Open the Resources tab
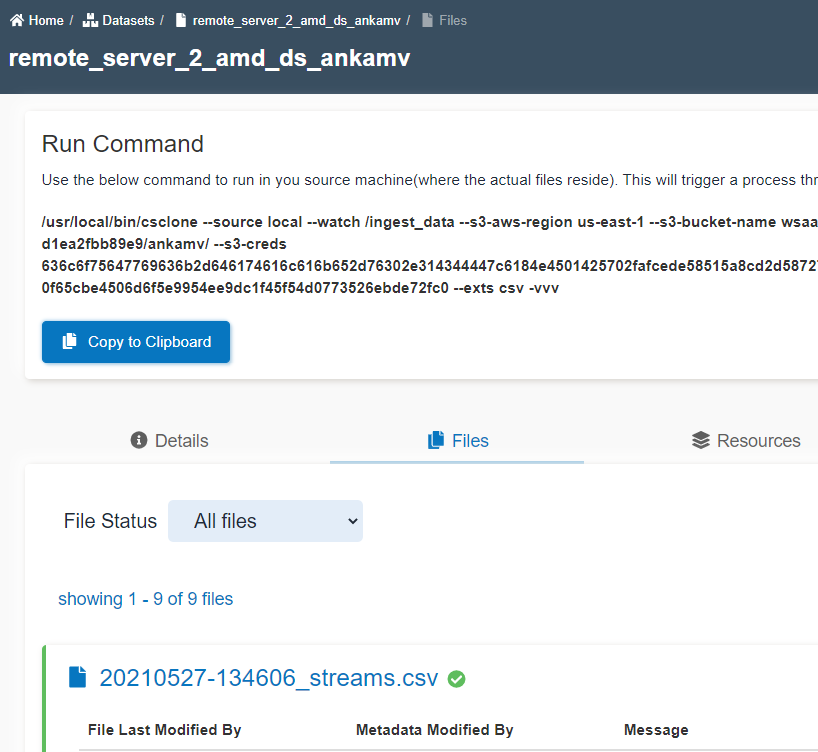 (x=746, y=440)
